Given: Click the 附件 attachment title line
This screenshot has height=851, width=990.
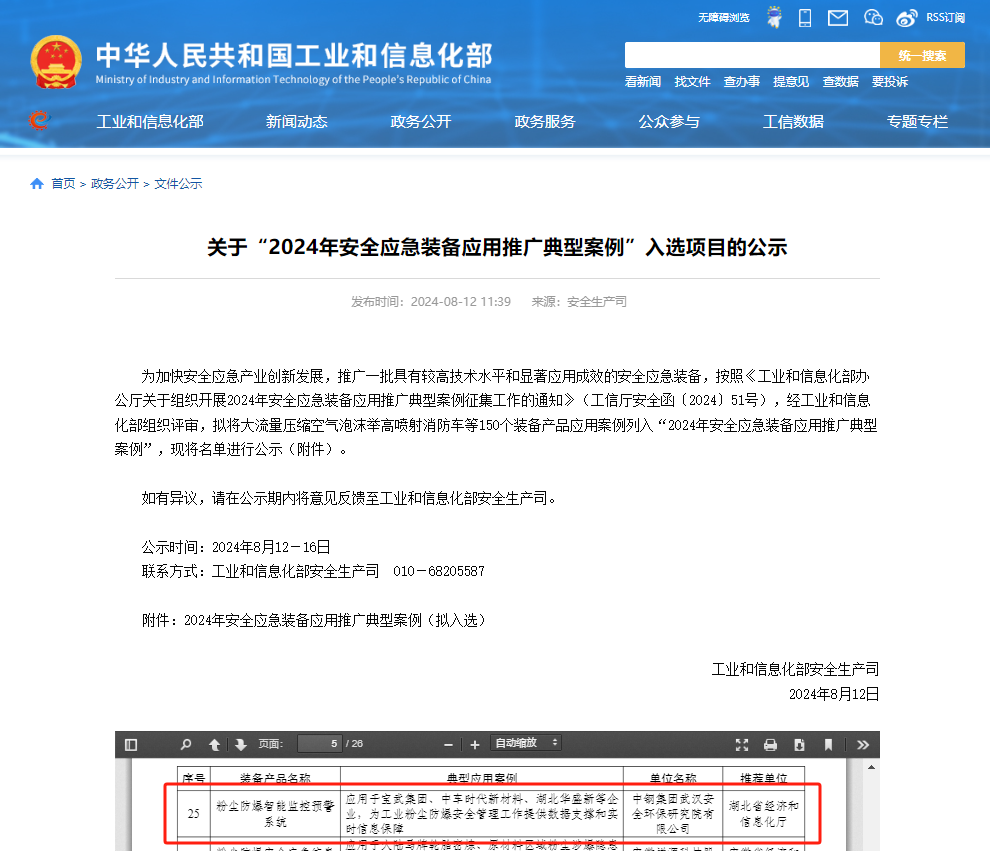Looking at the screenshot, I should pos(314,620).
